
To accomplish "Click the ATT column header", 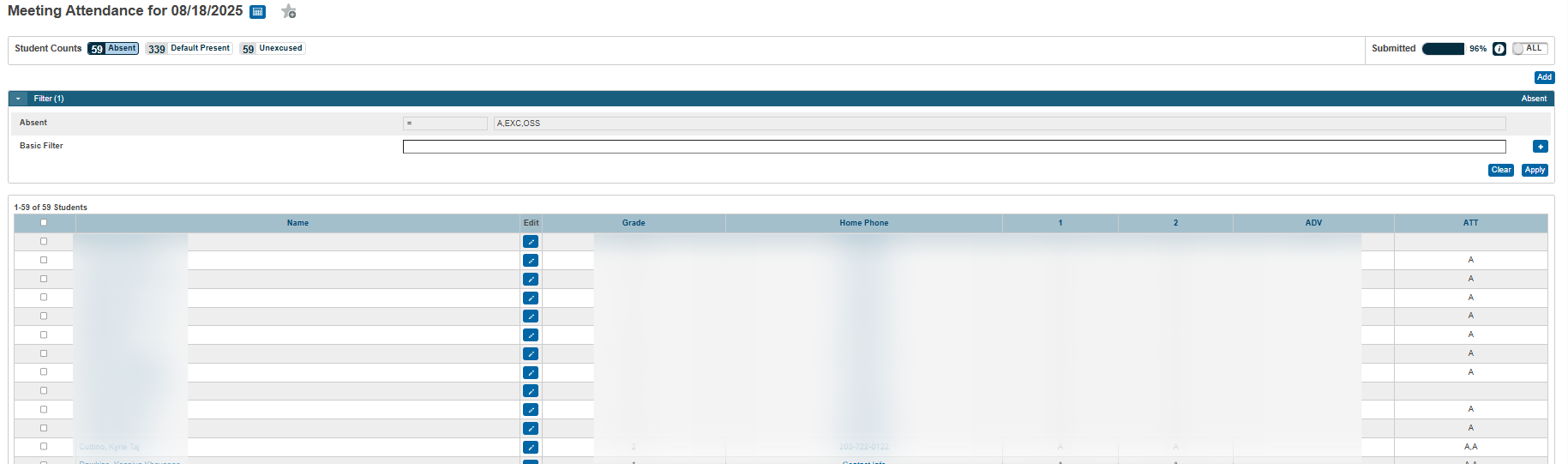I will click(x=1471, y=223).
